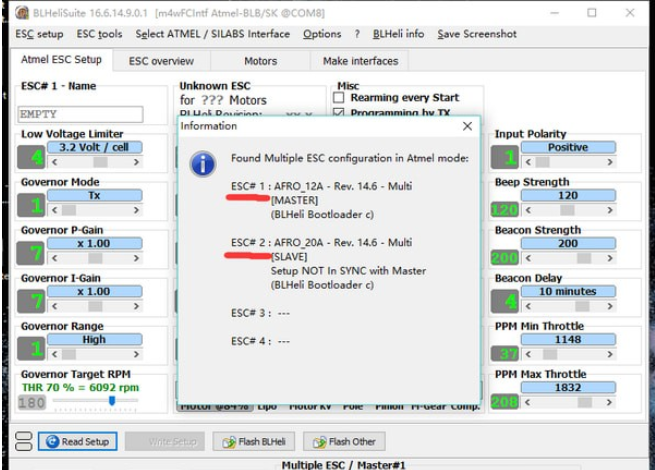This screenshot has height=470, width=655.
Task: Increase Low Voltage Limiter with right arrow
Action: [x=136, y=162]
